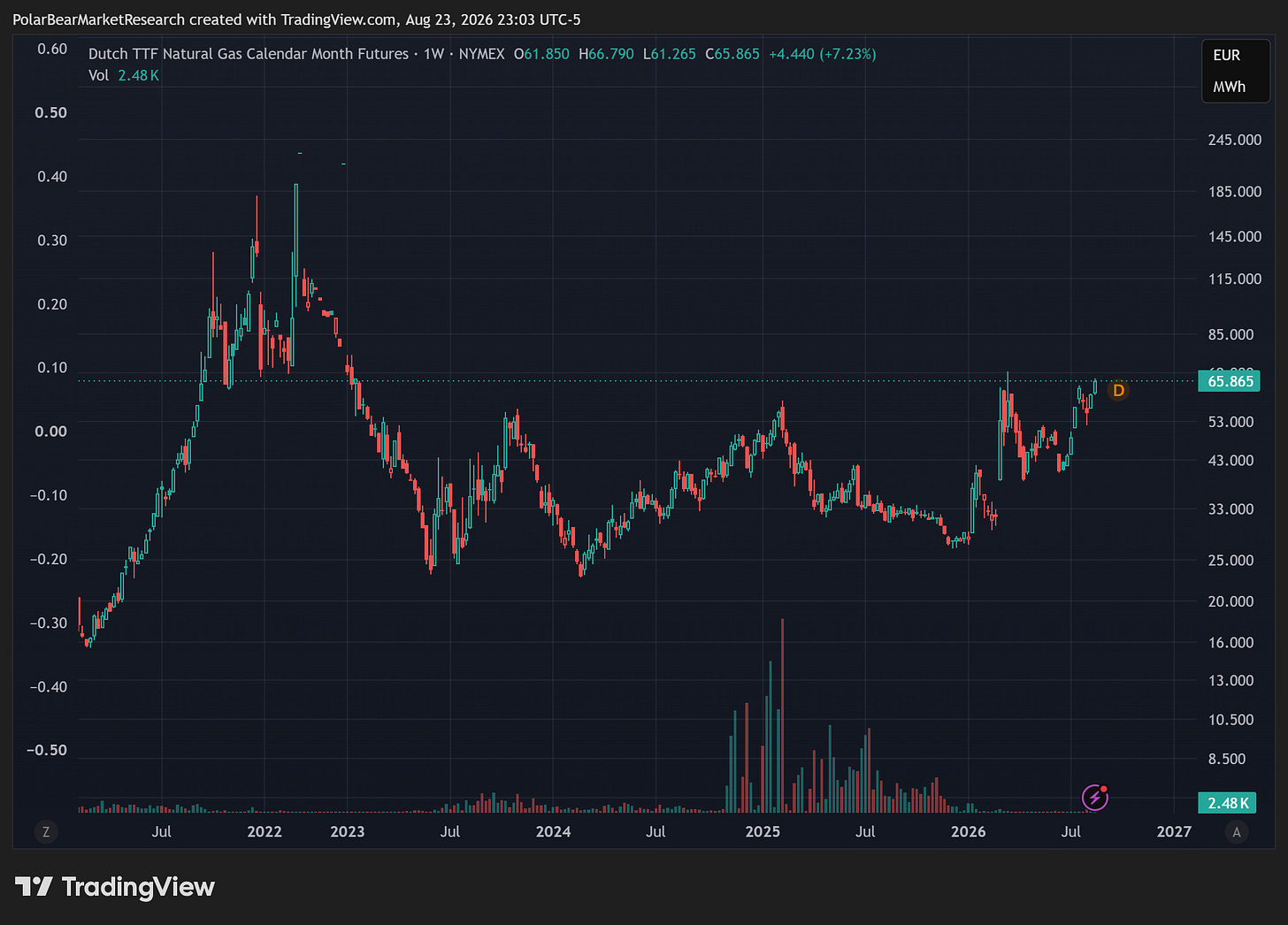Image resolution: width=1288 pixels, height=925 pixels.
Task: Click the 43.000 price axis label
Action: [x=1231, y=461]
